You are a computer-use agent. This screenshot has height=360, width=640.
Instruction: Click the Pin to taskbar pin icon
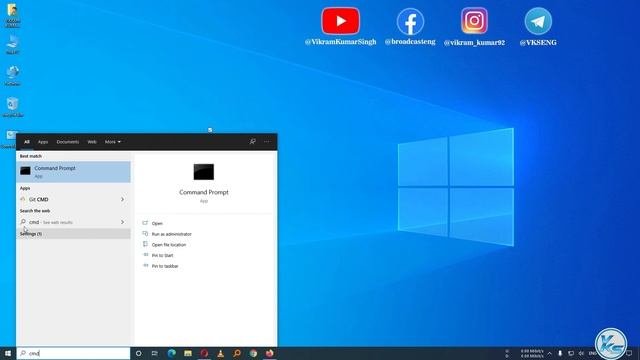pyautogui.click(x=145, y=265)
